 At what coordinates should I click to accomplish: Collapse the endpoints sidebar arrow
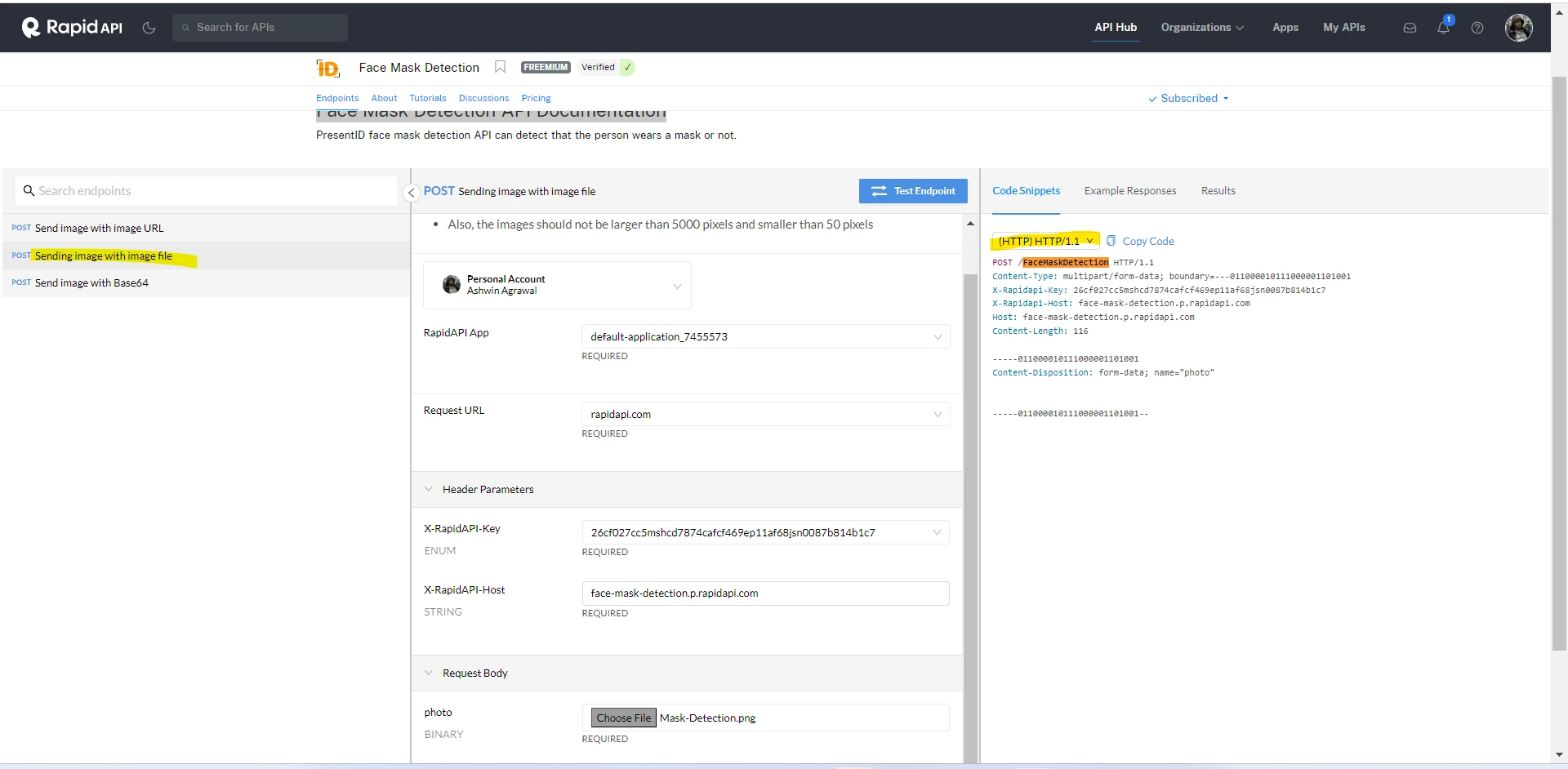pyautogui.click(x=412, y=193)
